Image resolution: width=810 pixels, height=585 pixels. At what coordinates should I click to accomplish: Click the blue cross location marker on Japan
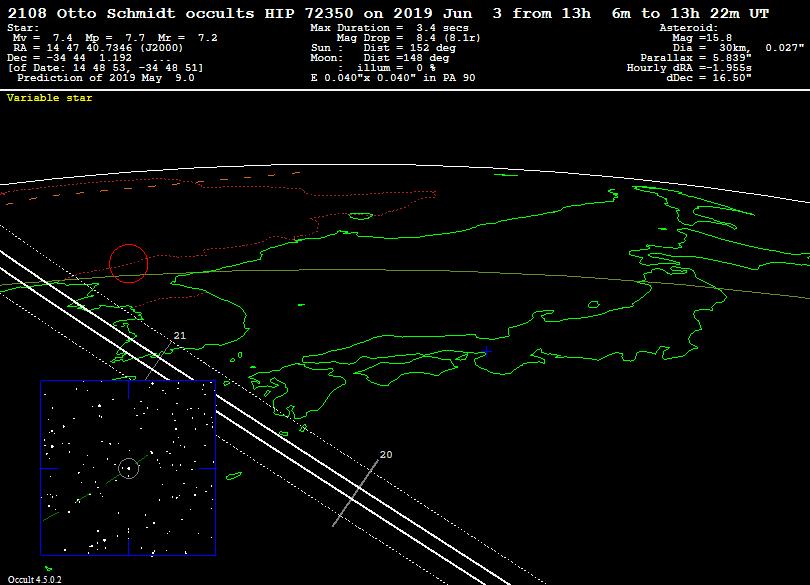tap(486, 351)
